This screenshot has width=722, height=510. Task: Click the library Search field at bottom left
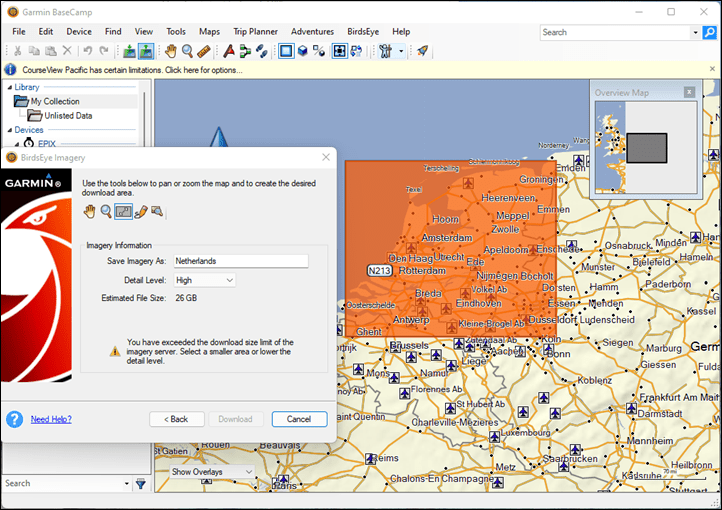coord(63,484)
